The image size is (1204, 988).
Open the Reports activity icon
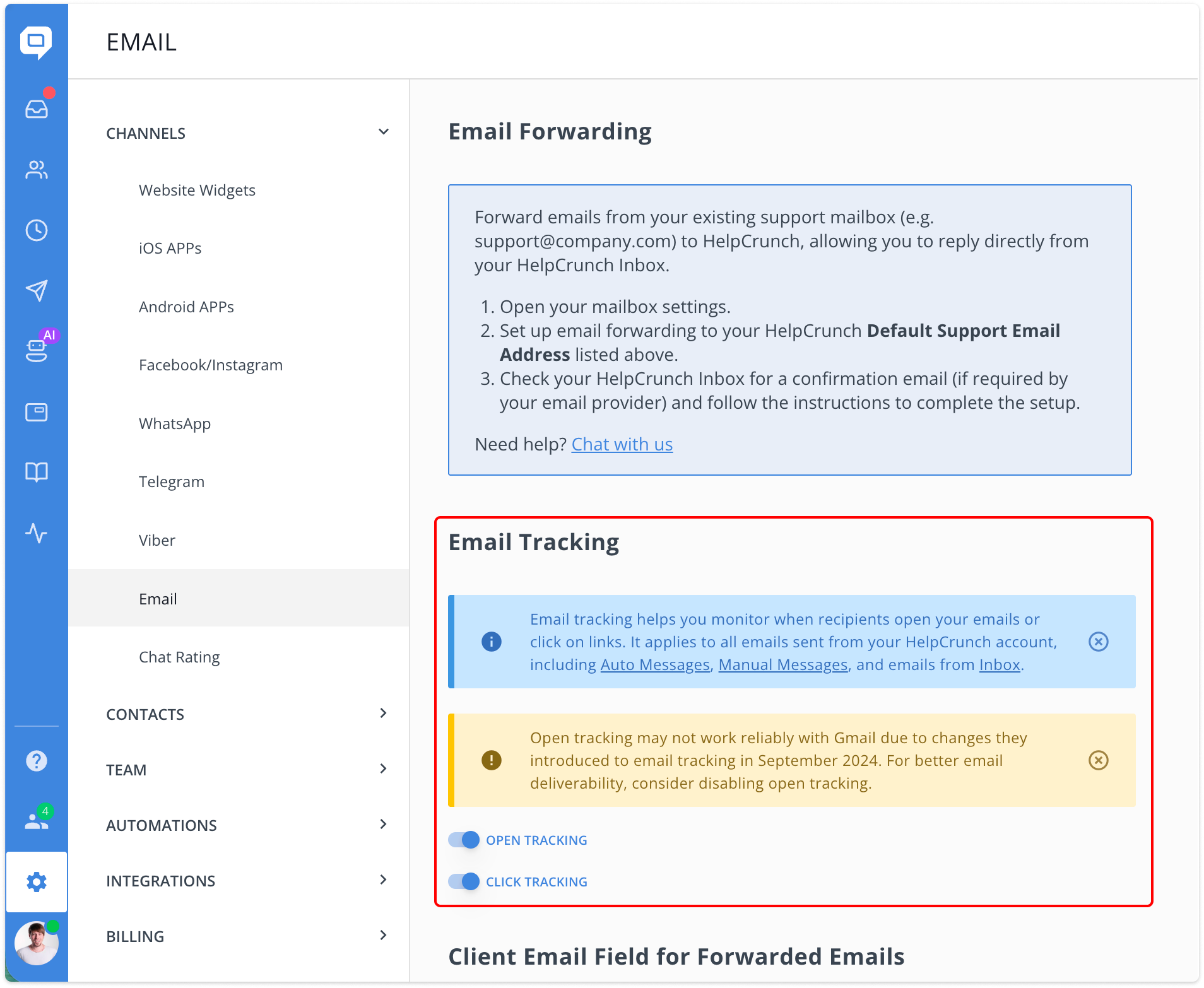[37, 534]
